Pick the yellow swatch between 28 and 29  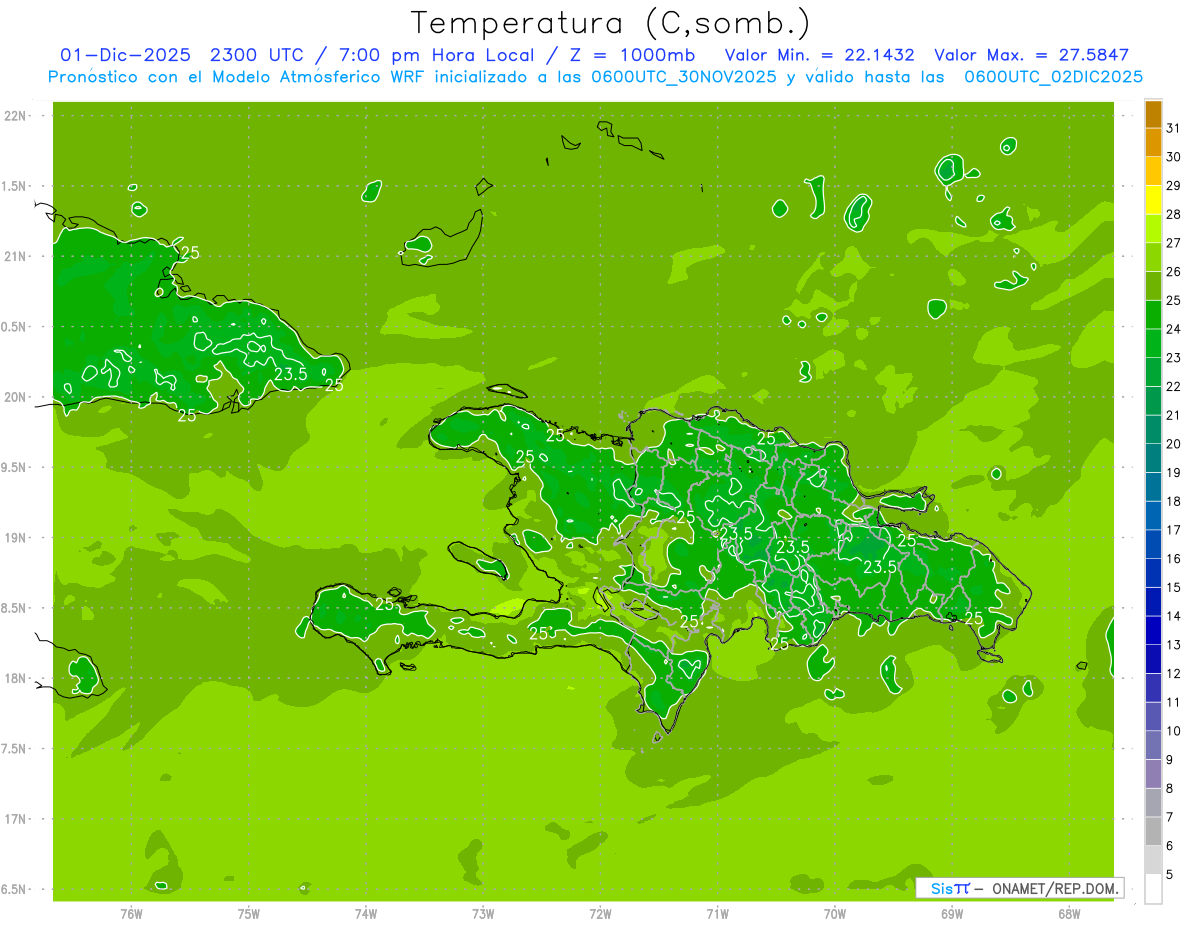point(1153,200)
